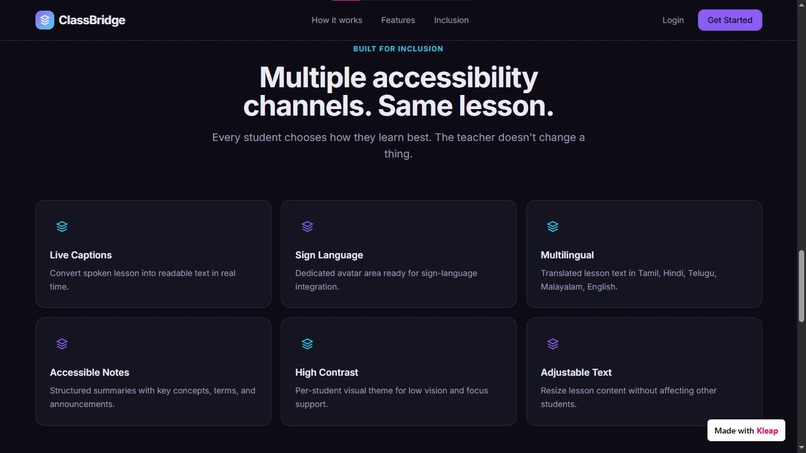The width and height of the screenshot is (806, 453).
Task: Click the ClassBridge brand name
Action: (x=92, y=20)
